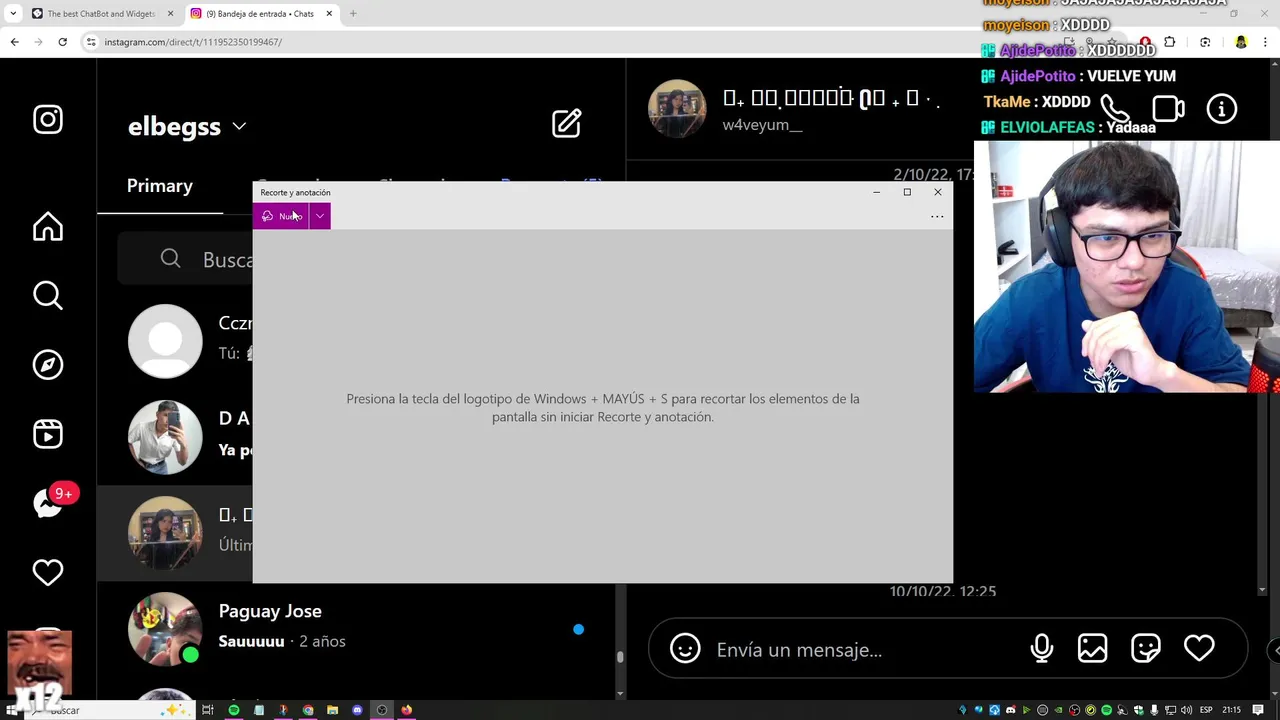
Task: Open Discord from taskbar
Action: [358, 710]
